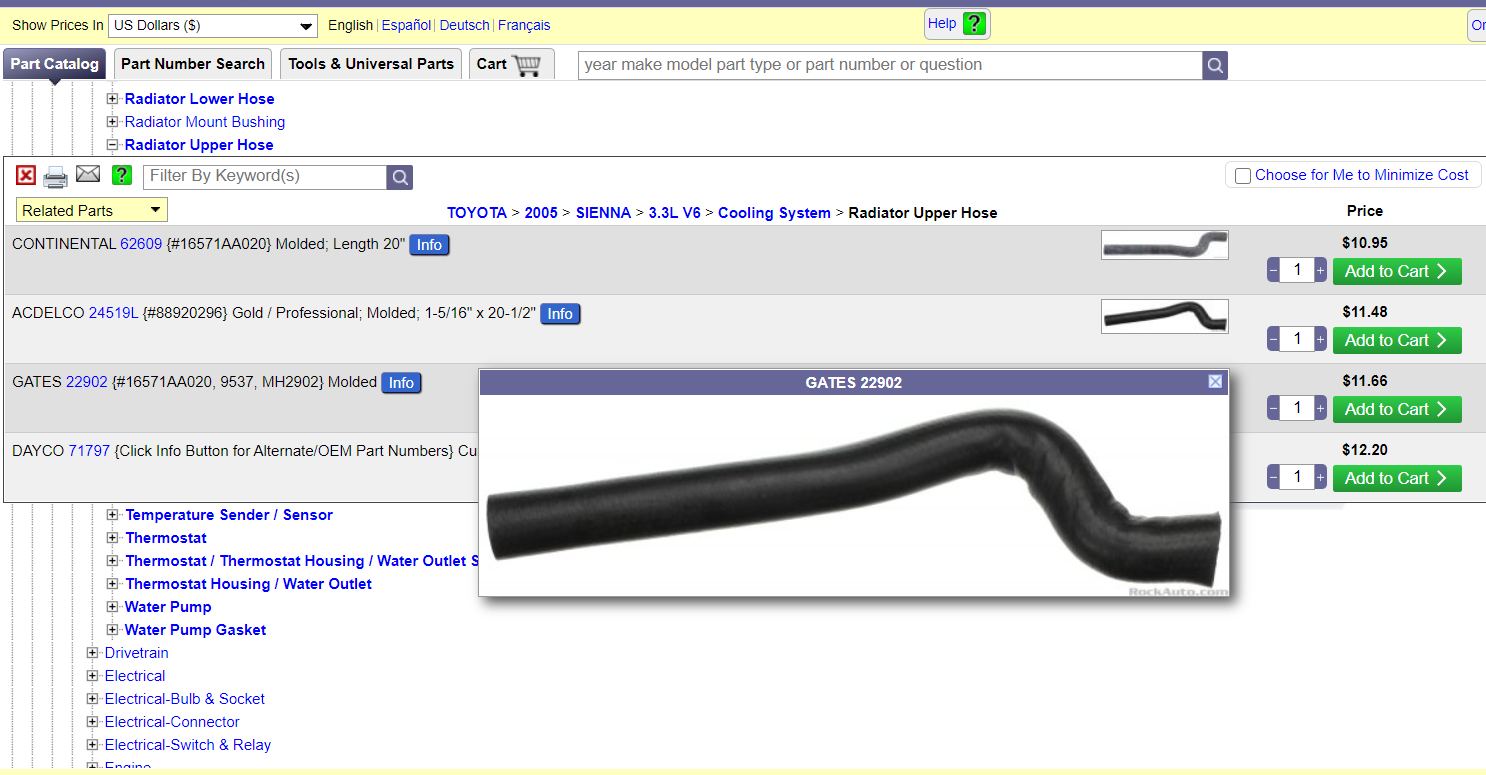Image resolution: width=1486 pixels, height=775 pixels.
Task: Switch language to Deutsch
Action: [x=465, y=26]
